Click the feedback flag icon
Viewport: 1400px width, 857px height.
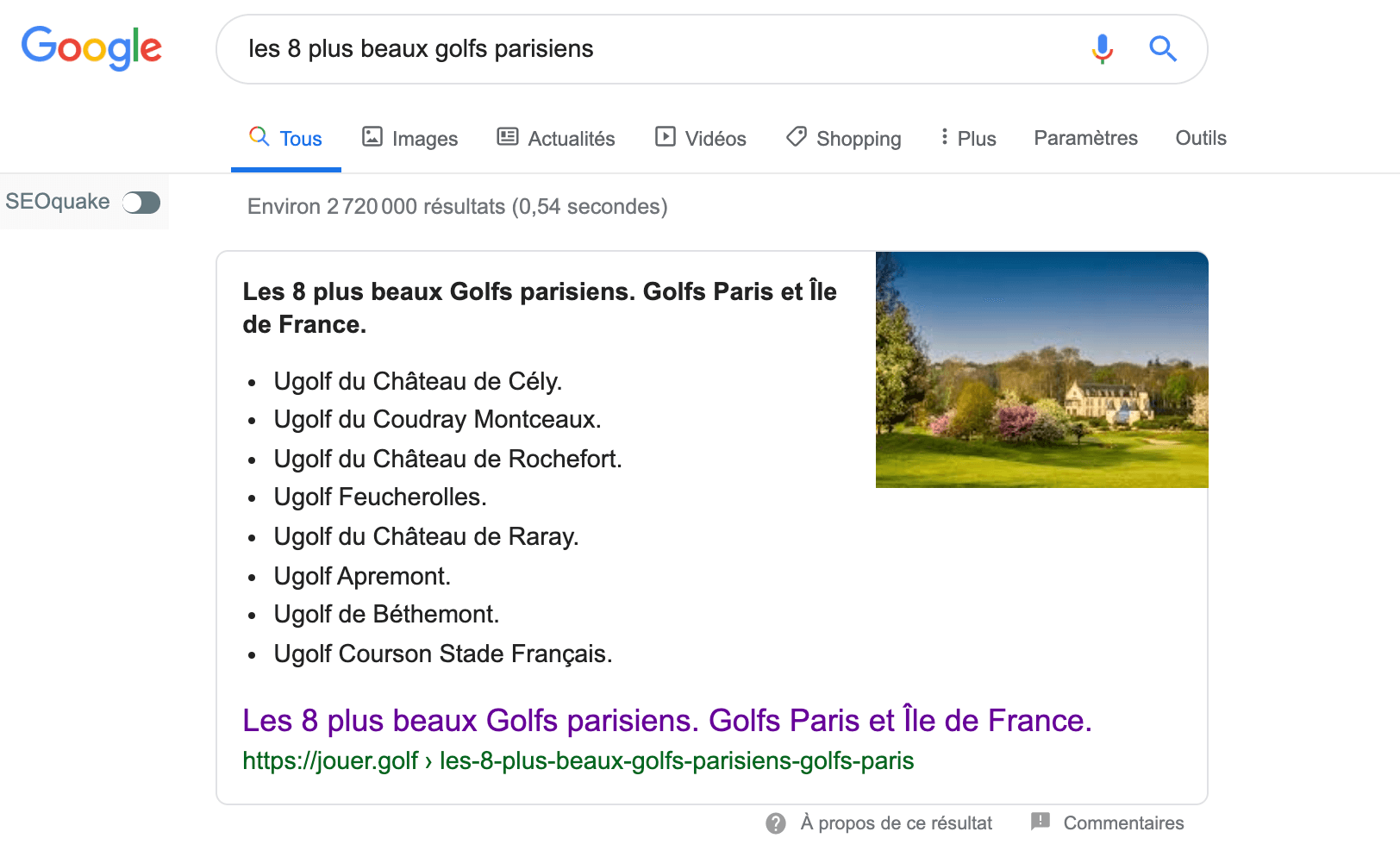[x=1041, y=822]
